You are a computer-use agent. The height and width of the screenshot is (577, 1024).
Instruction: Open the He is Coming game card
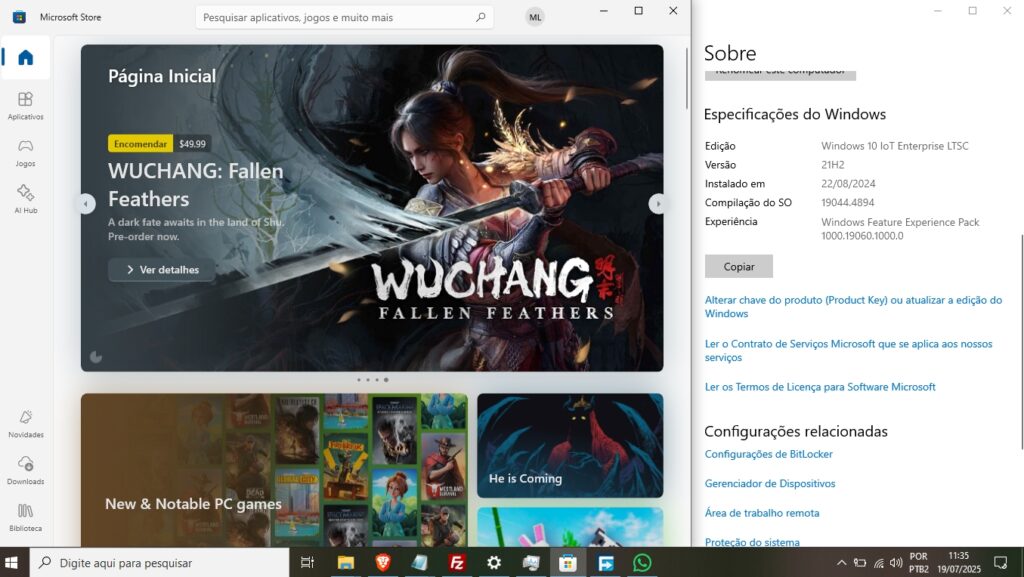pos(570,445)
